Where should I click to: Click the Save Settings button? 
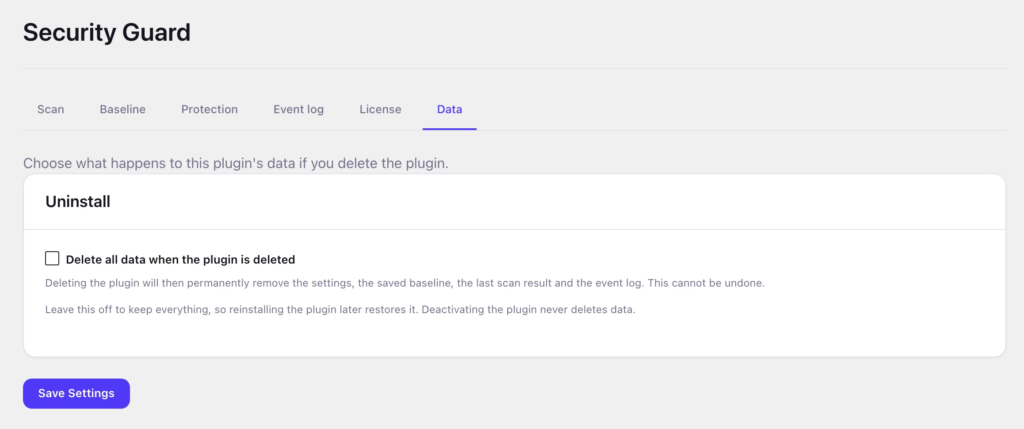coord(76,393)
